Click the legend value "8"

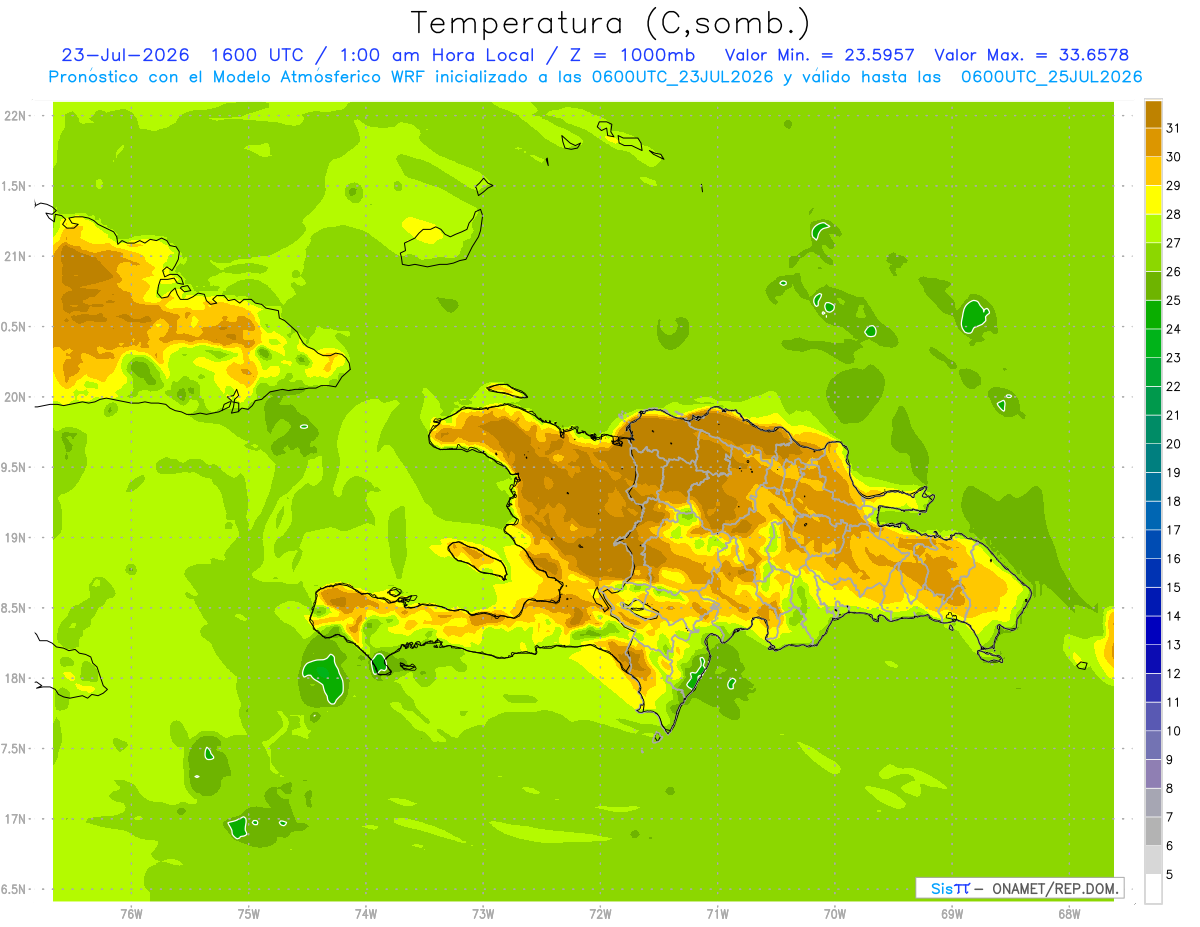click(1170, 789)
